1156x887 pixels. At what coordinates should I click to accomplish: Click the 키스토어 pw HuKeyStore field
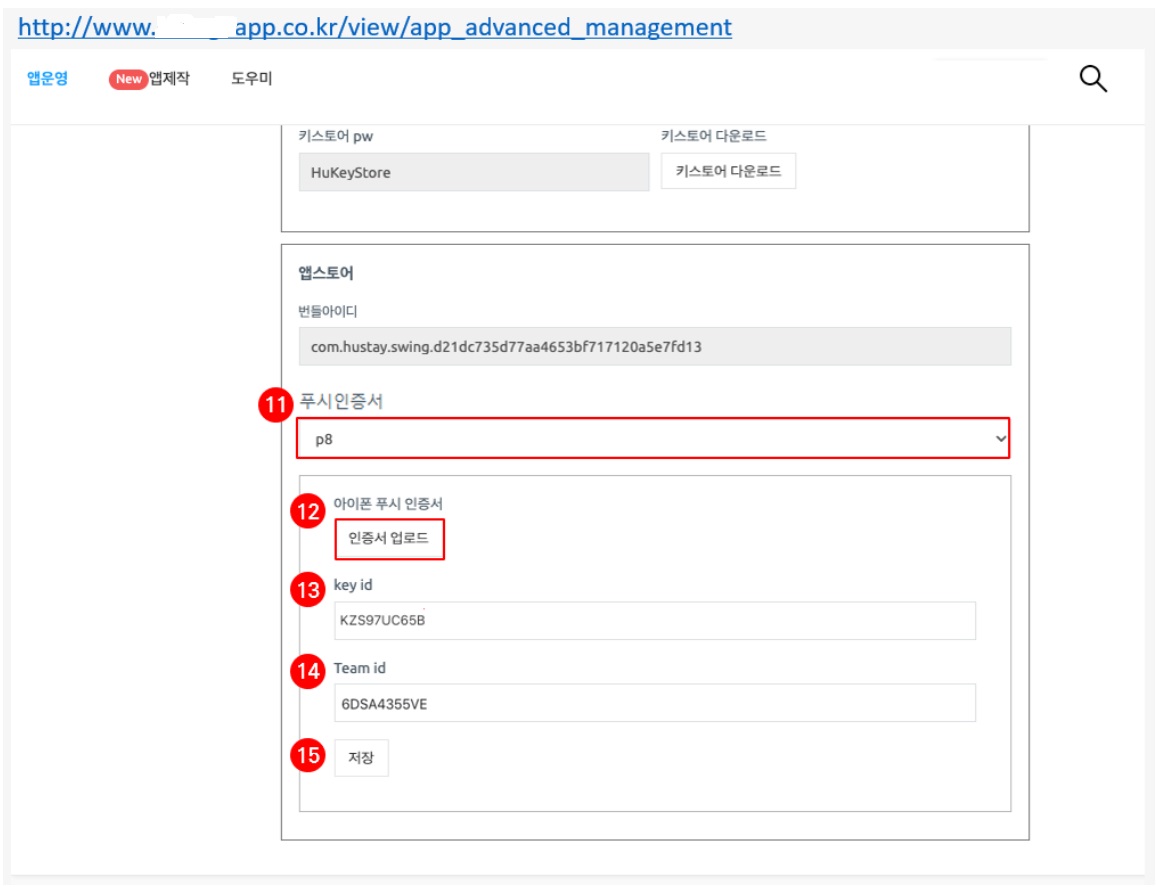click(474, 173)
